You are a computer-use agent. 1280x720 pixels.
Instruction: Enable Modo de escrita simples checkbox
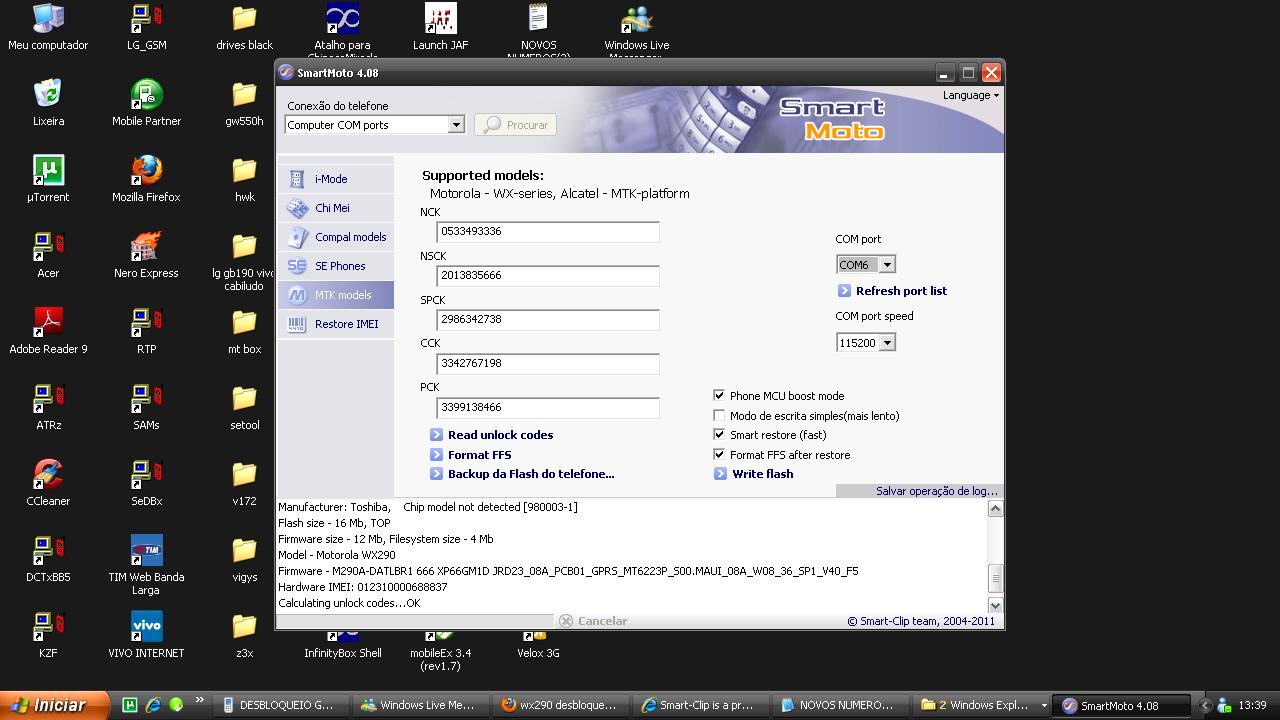[719, 416]
